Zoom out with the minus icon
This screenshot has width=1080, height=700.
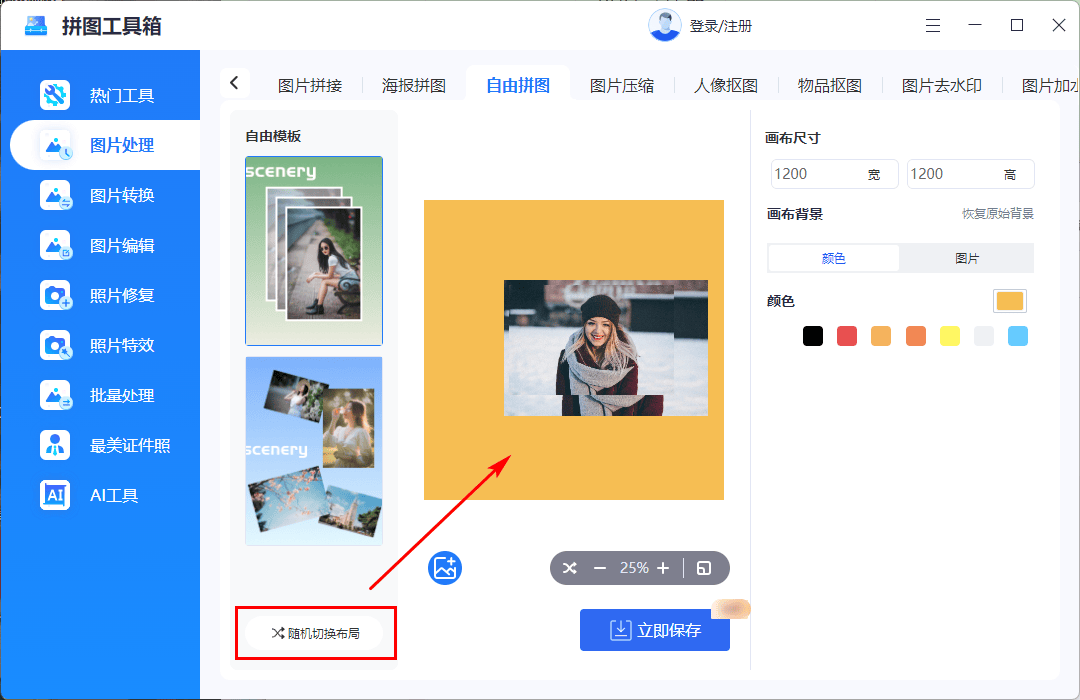click(x=600, y=568)
